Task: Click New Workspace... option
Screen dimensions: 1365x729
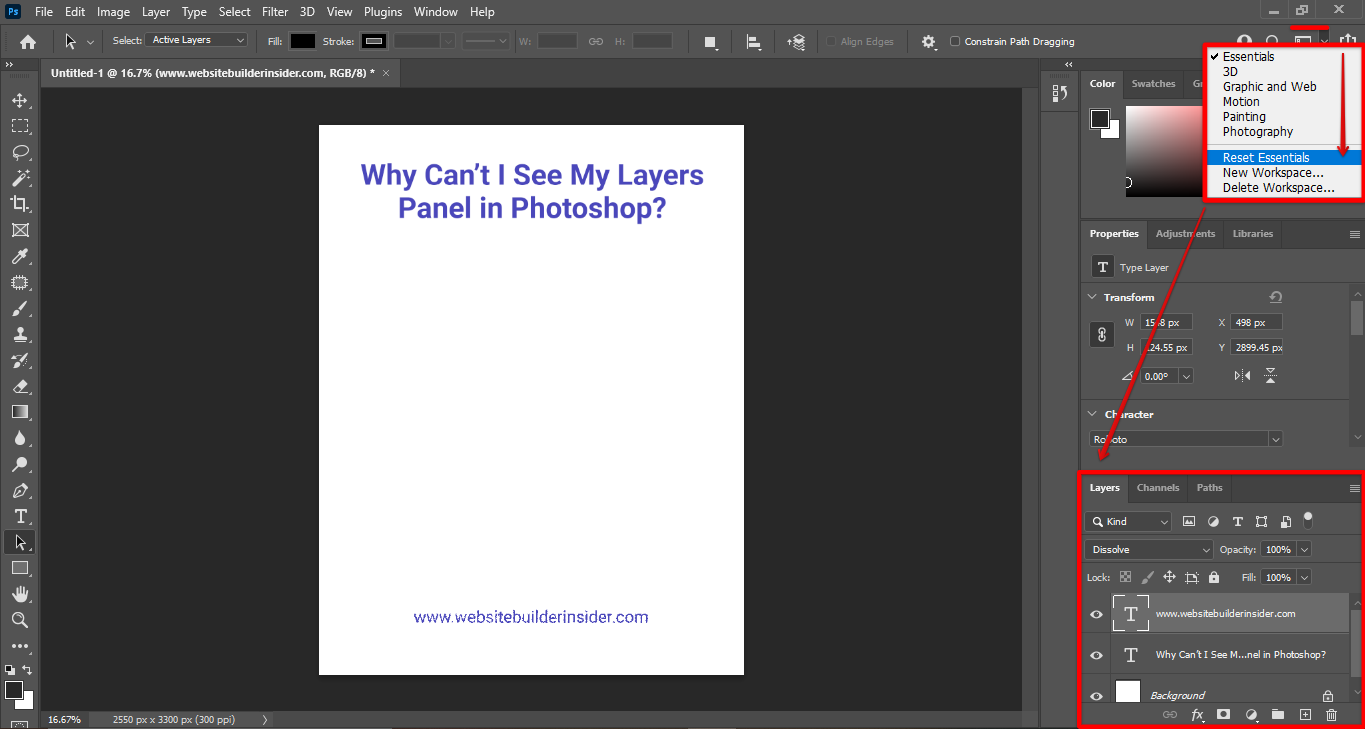Action: click(1272, 173)
